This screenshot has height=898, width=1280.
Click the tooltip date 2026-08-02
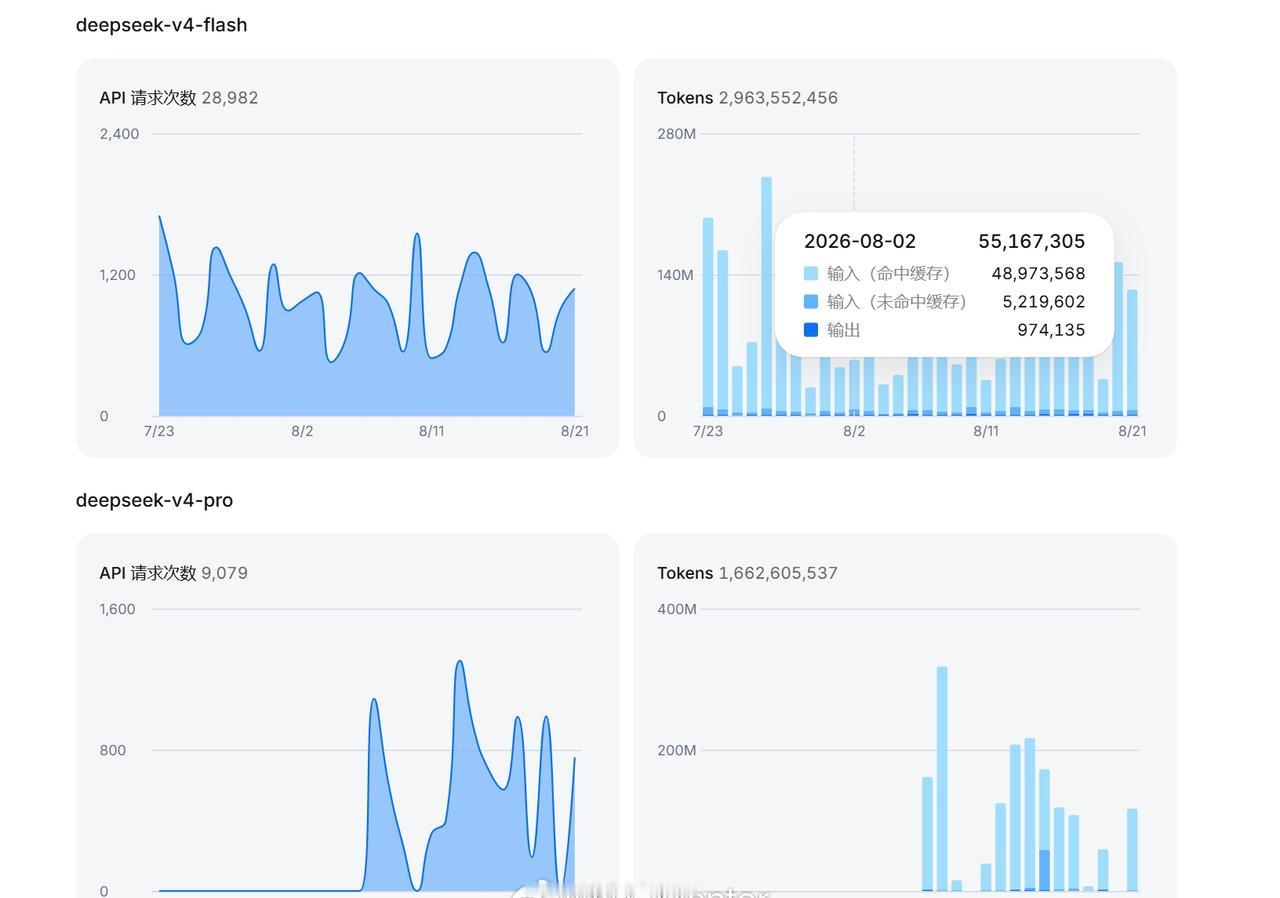860,241
